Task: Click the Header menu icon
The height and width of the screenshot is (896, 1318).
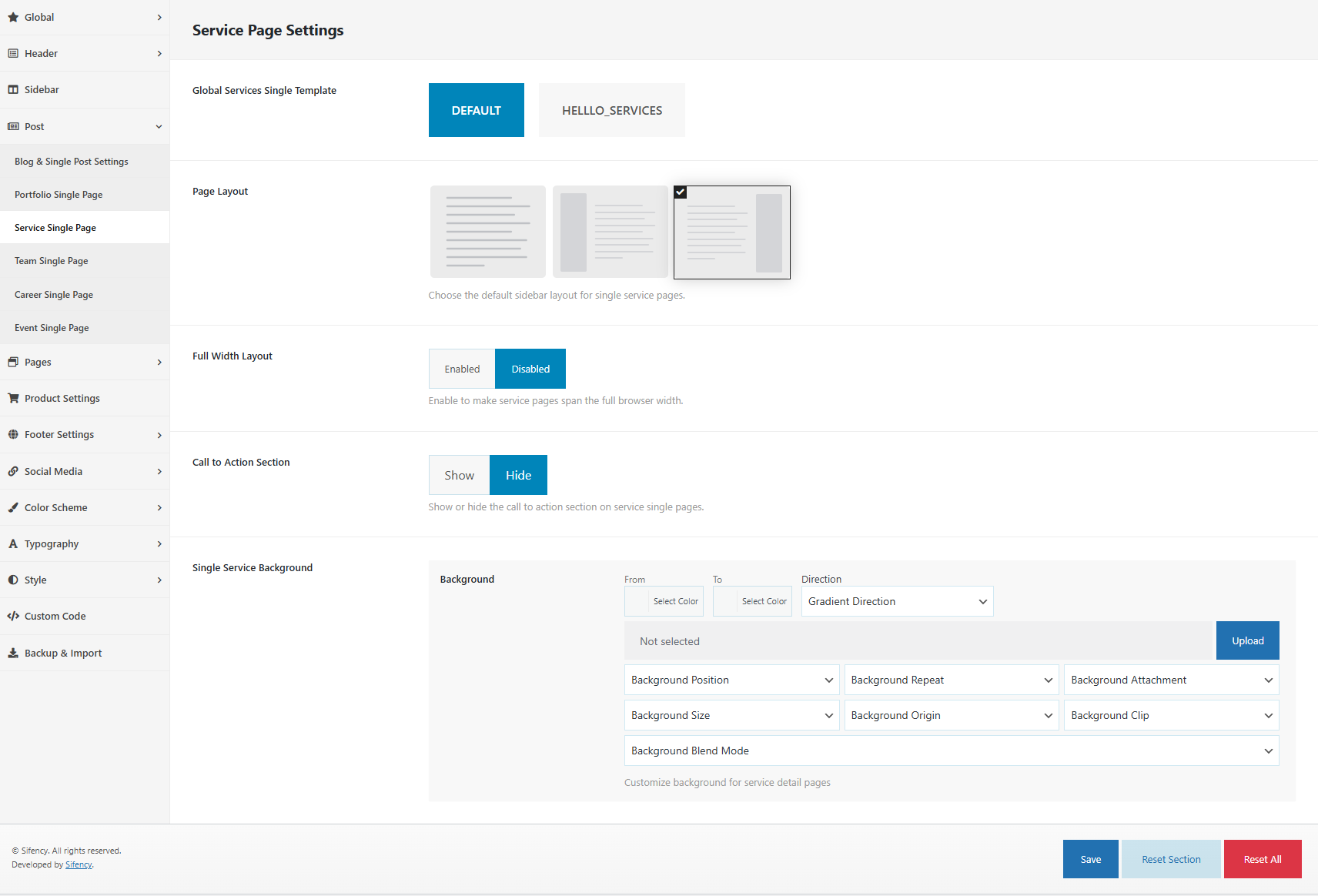Action: (13, 53)
